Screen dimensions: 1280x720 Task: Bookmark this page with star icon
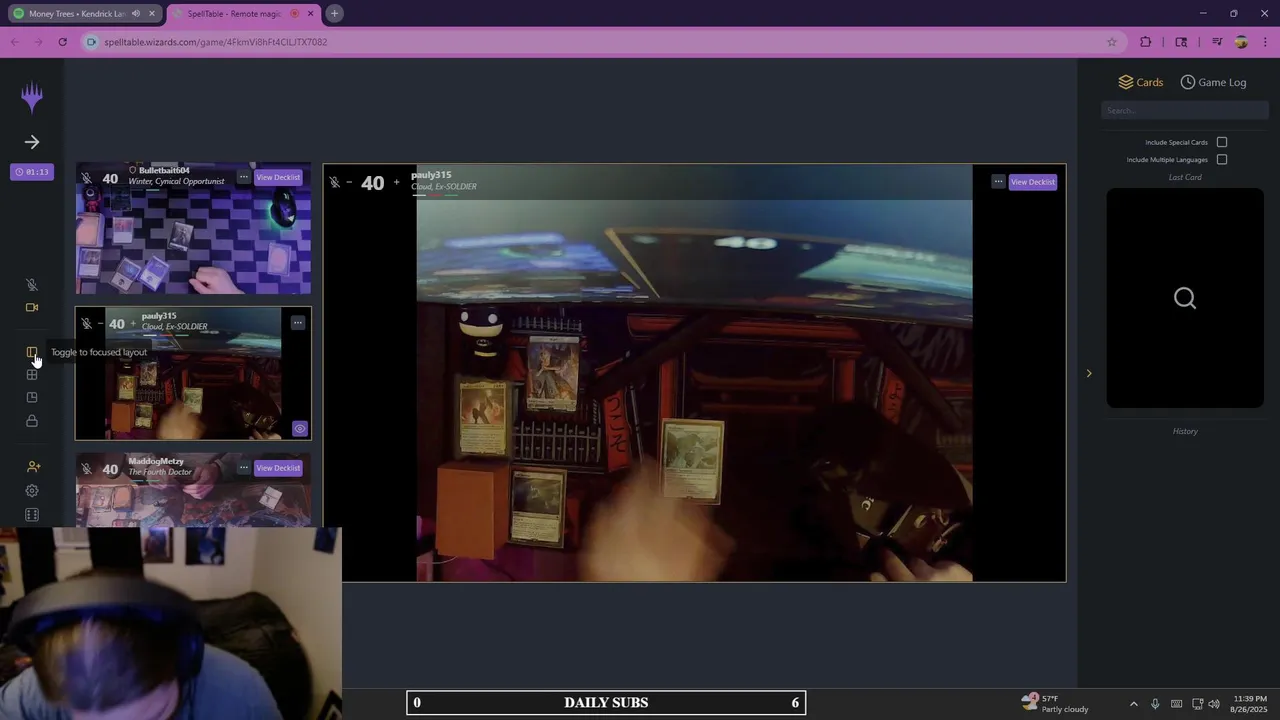point(1111,42)
